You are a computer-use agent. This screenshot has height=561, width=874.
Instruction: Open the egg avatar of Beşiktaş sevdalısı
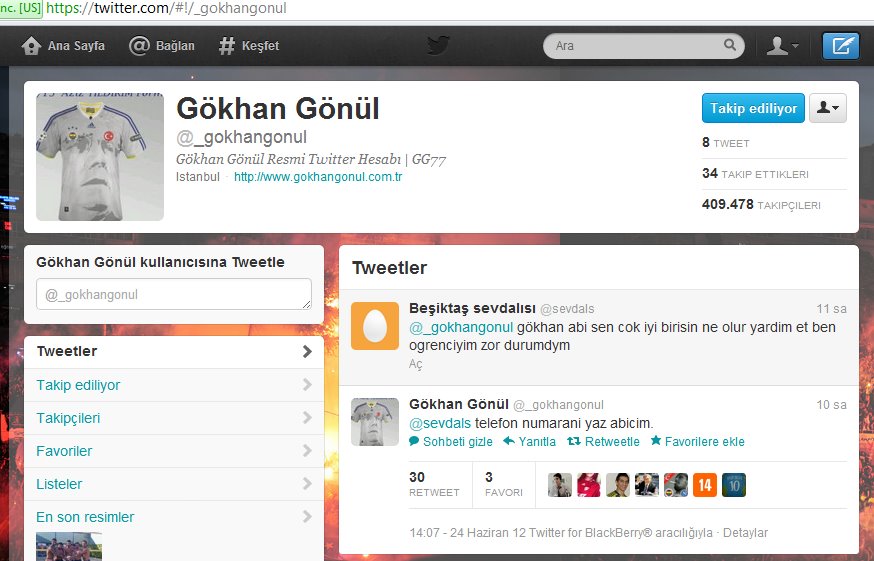click(x=375, y=326)
